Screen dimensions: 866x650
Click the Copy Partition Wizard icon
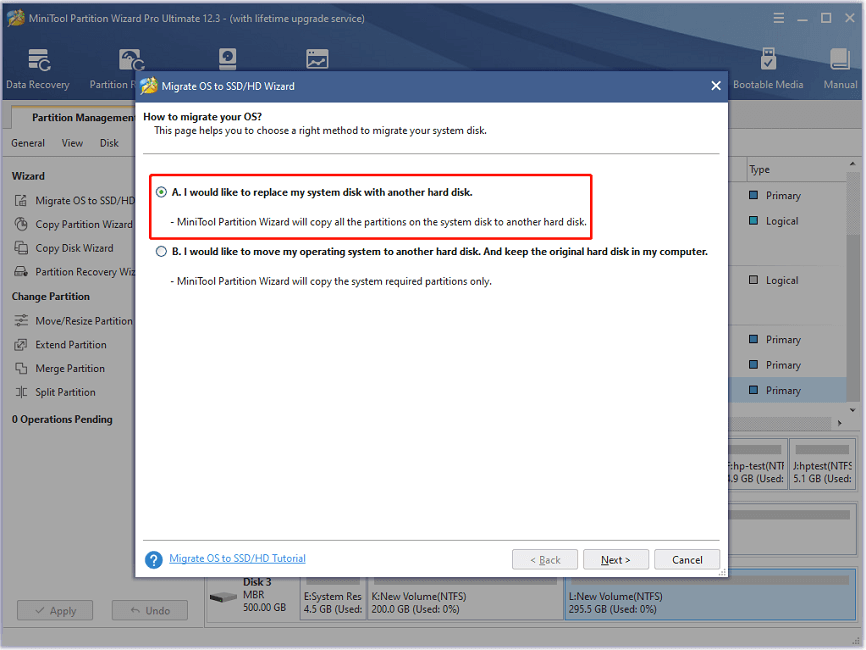tap(20, 224)
